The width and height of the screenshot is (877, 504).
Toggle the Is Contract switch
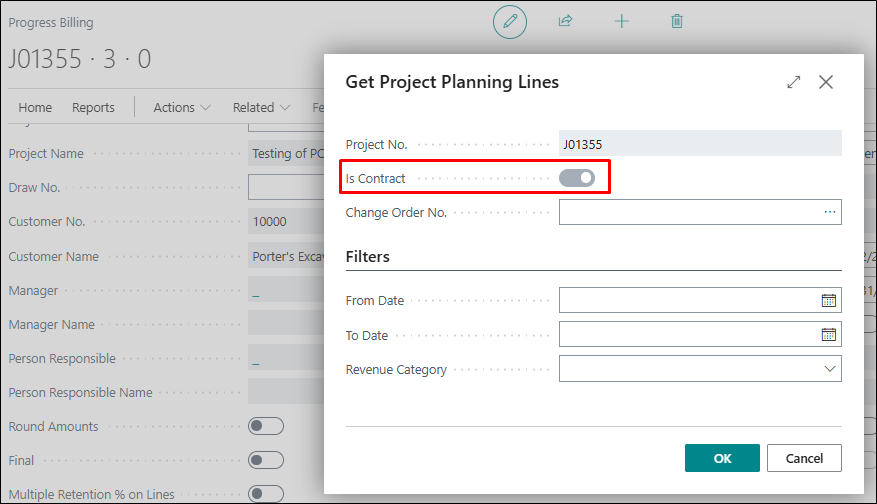point(577,178)
